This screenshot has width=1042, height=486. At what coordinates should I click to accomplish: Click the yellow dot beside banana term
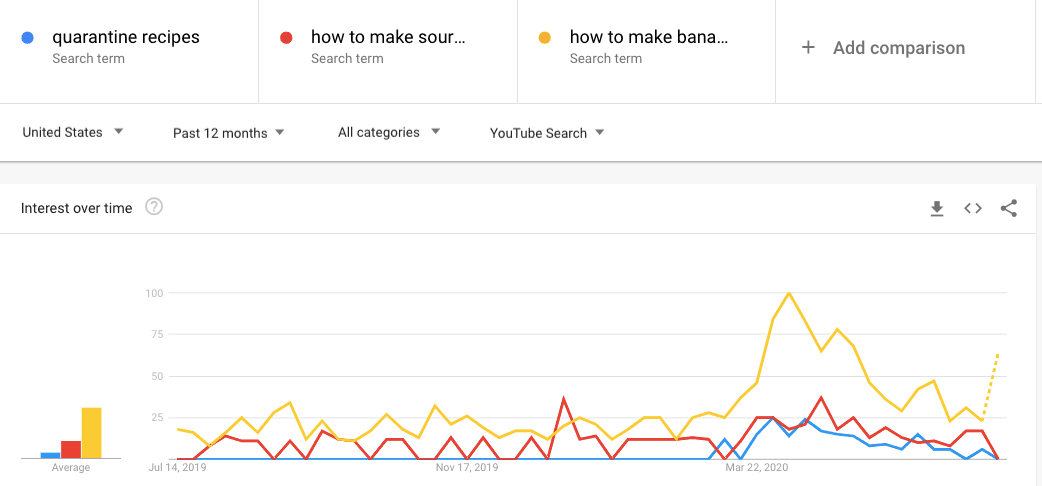(545, 38)
